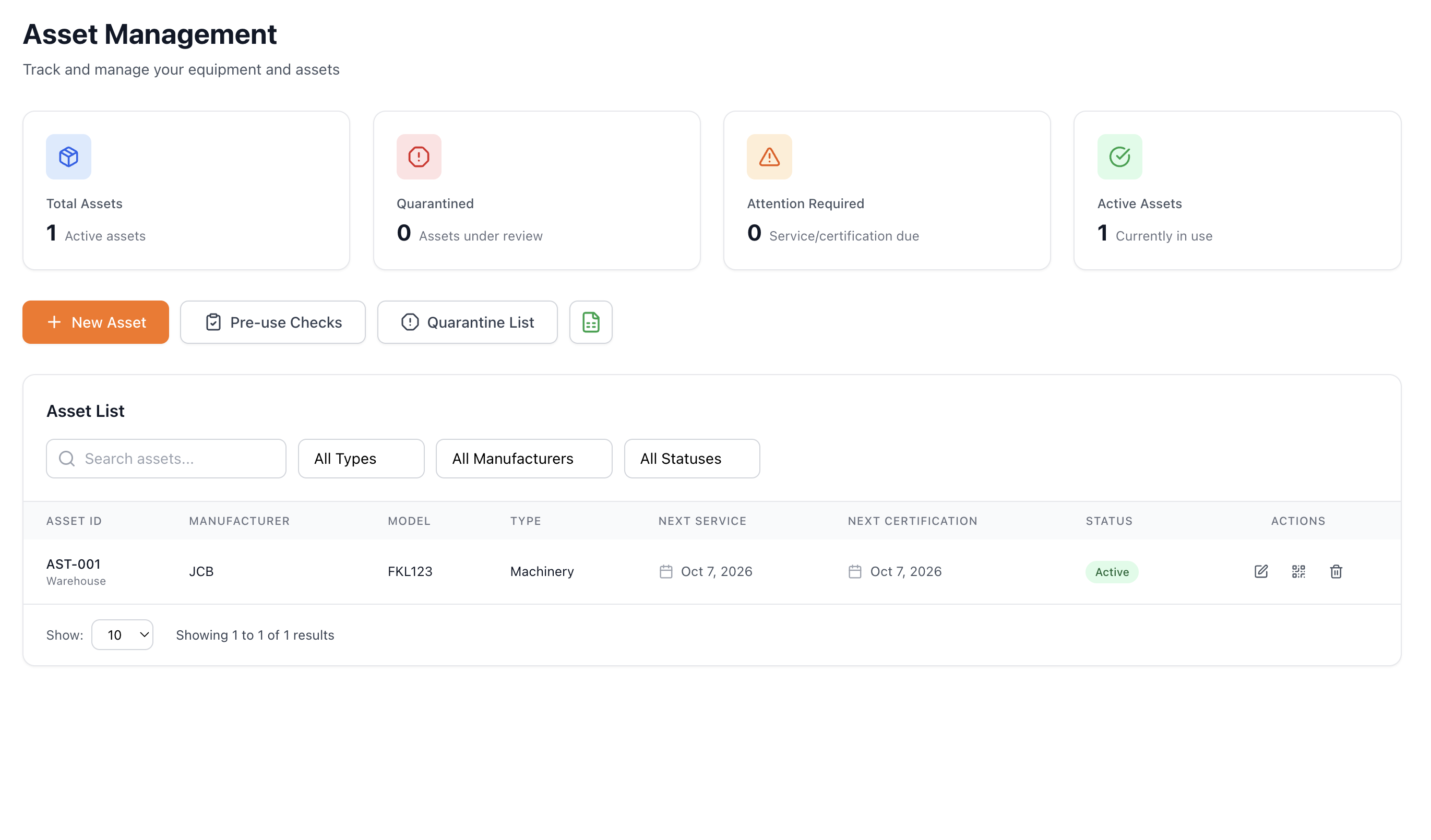This screenshot has height=840, width=1431.
Task: Click the red Quarantined octagon icon
Action: [x=419, y=157]
